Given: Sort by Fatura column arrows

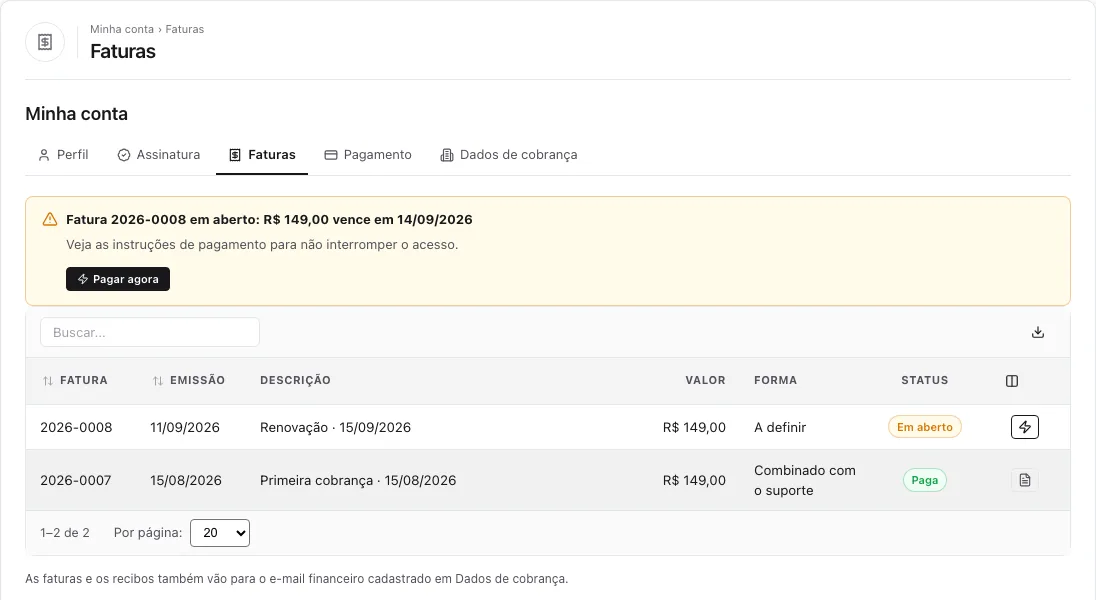Looking at the screenshot, I should 48,381.
